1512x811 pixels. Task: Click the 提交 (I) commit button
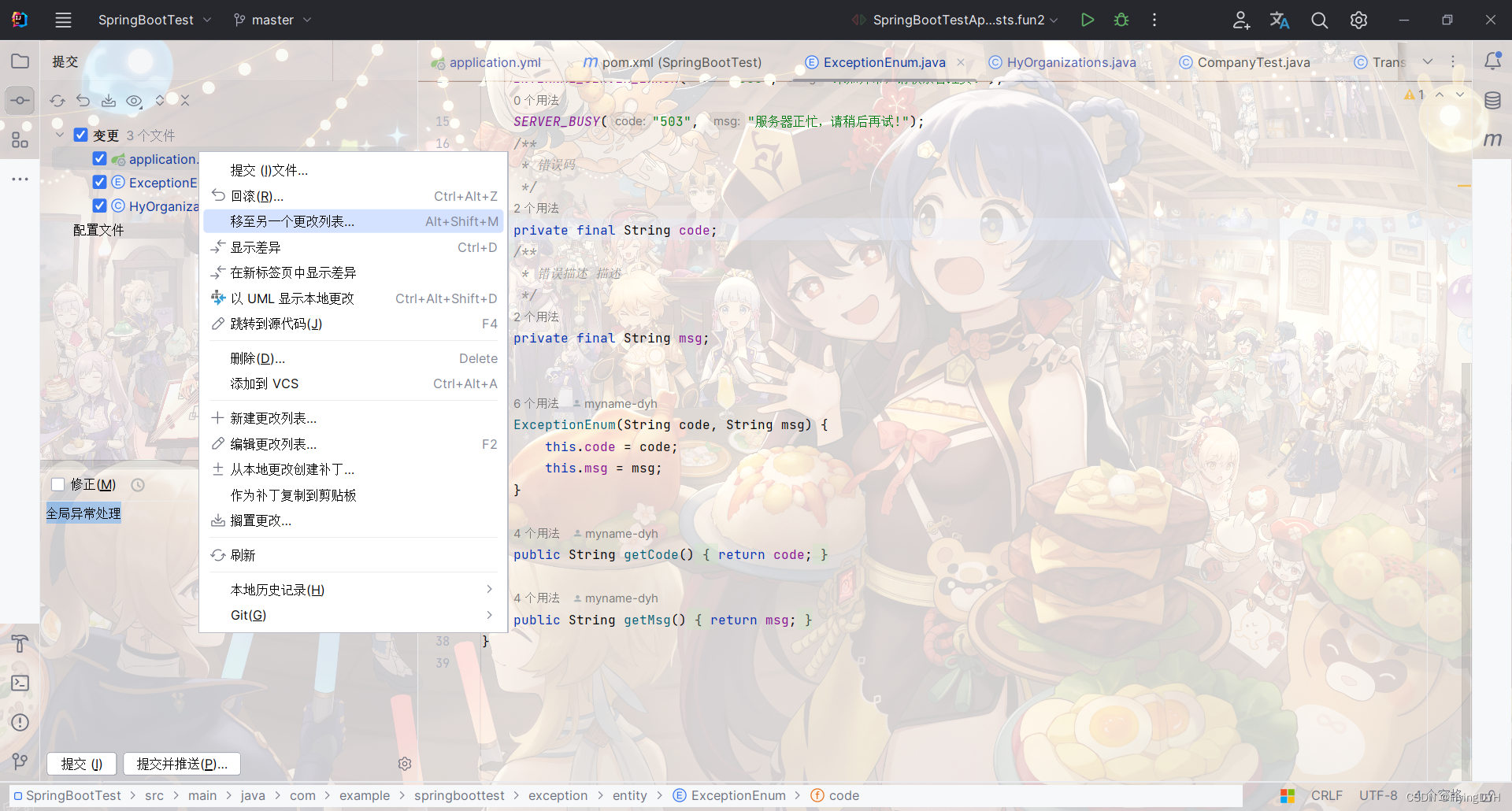(82, 764)
